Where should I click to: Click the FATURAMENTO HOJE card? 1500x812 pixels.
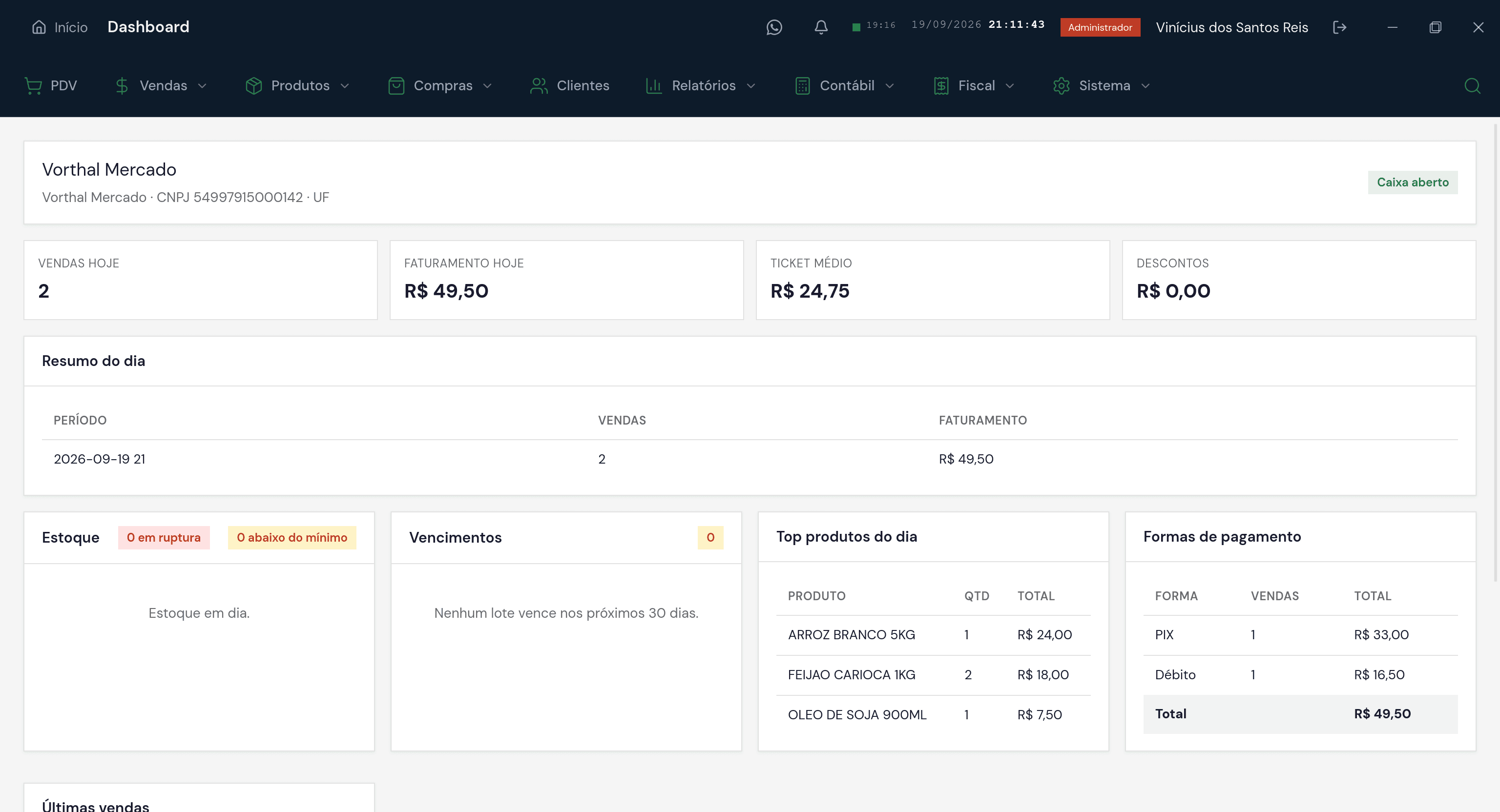(566, 280)
